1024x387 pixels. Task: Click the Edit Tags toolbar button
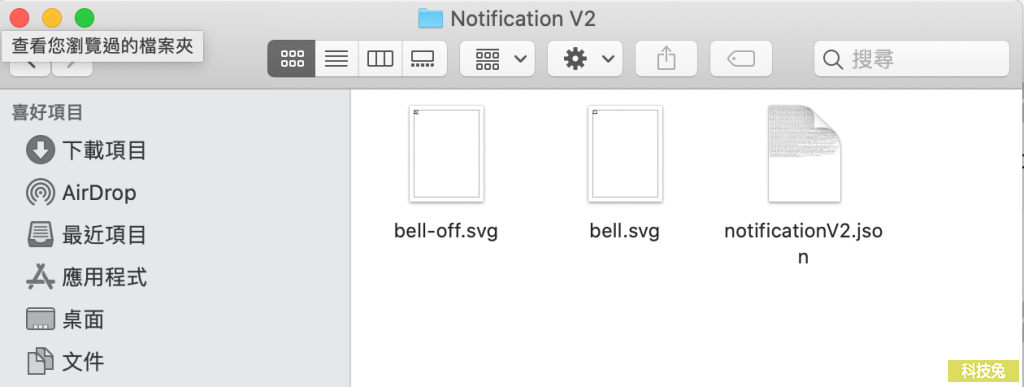741,59
